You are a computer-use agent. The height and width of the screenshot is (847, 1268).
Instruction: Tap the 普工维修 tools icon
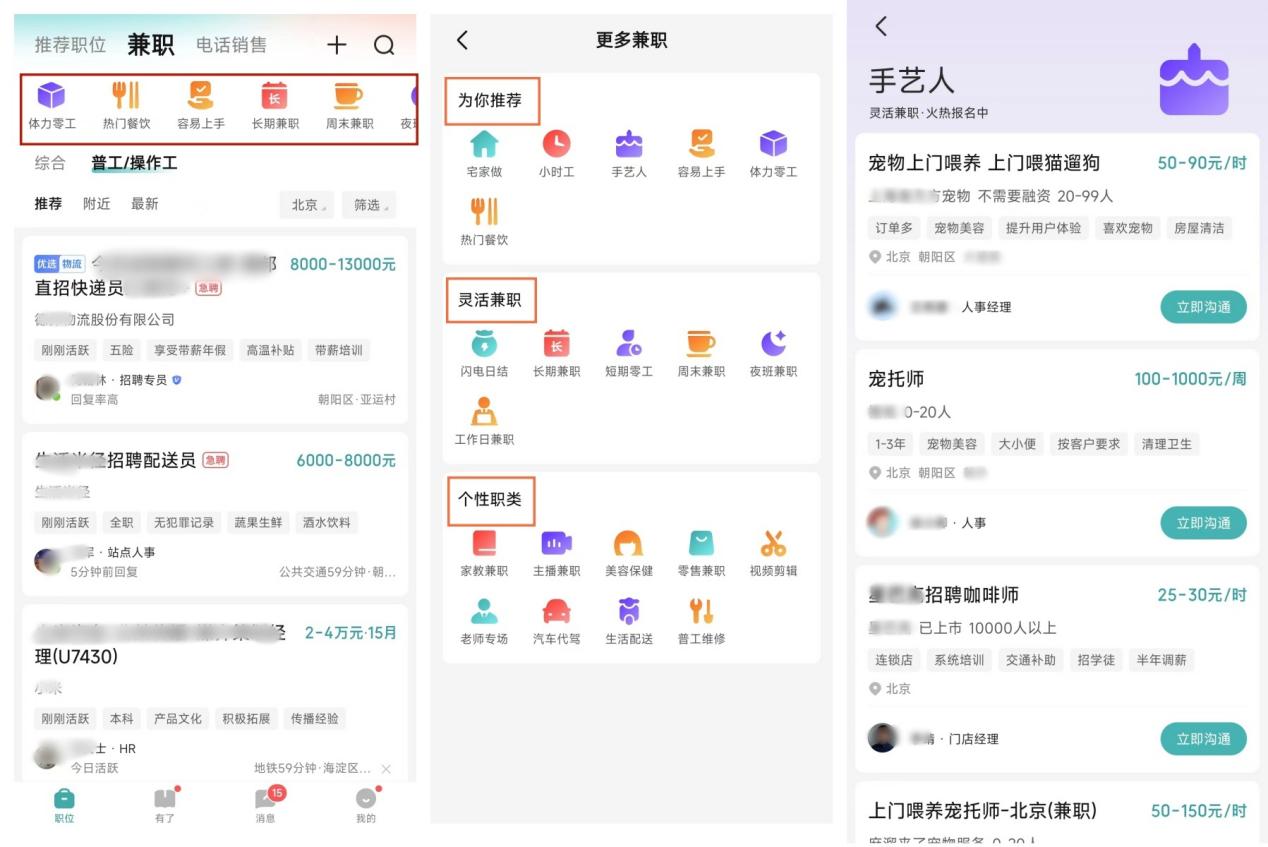click(x=701, y=611)
